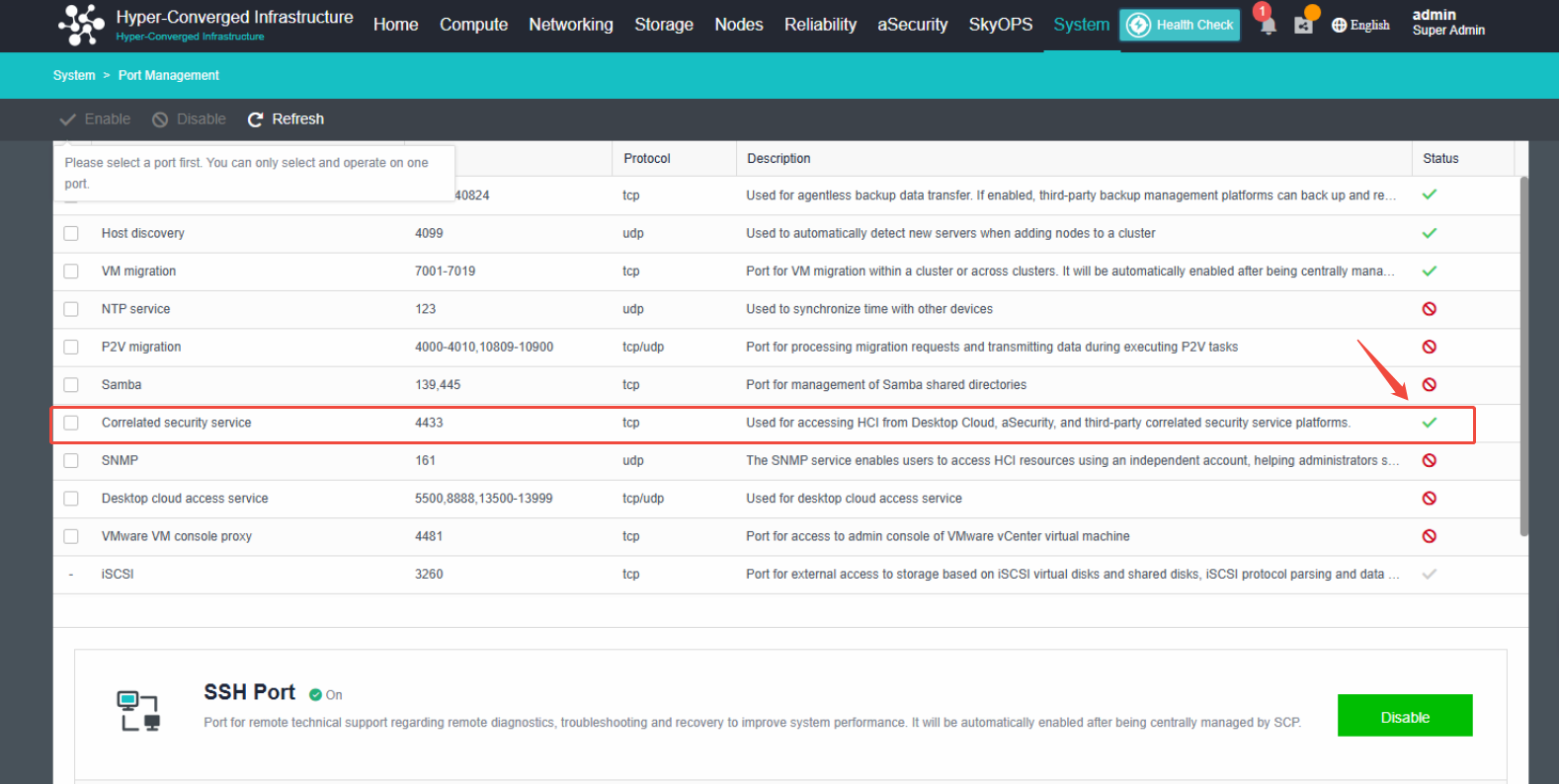The height and width of the screenshot is (784, 1559).
Task: Click the enabled status icon for Host discovery
Action: point(1429,233)
